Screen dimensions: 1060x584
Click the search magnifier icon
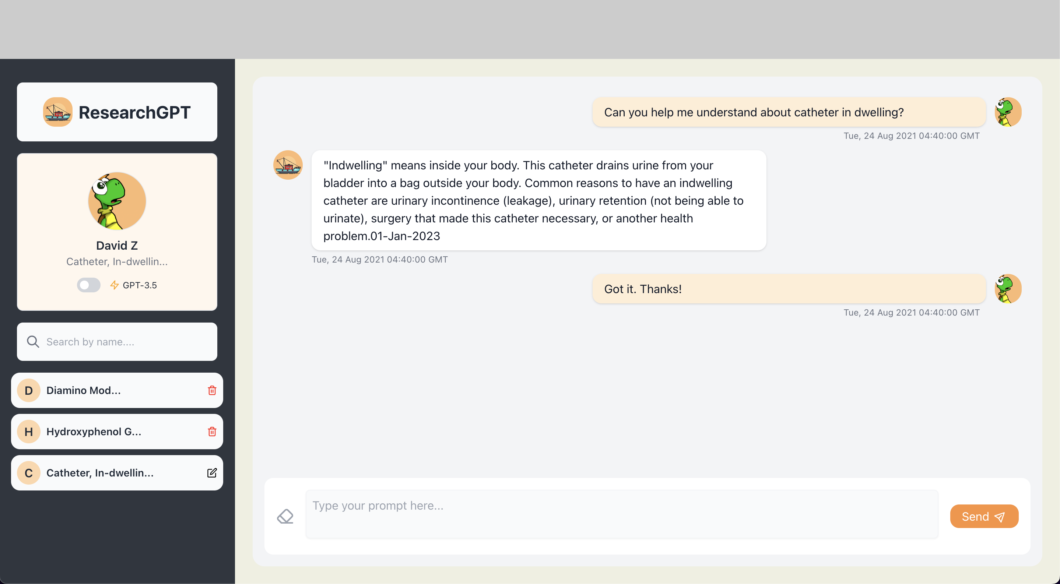(x=32, y=341)
